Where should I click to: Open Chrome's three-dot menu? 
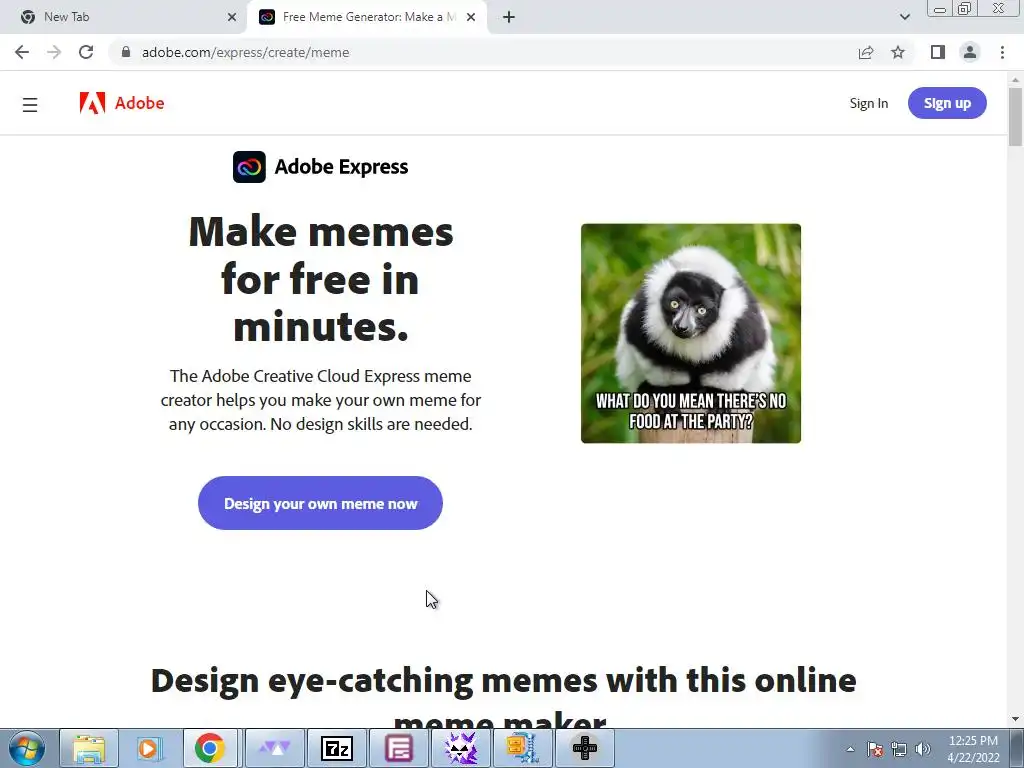click(1002, 52)
